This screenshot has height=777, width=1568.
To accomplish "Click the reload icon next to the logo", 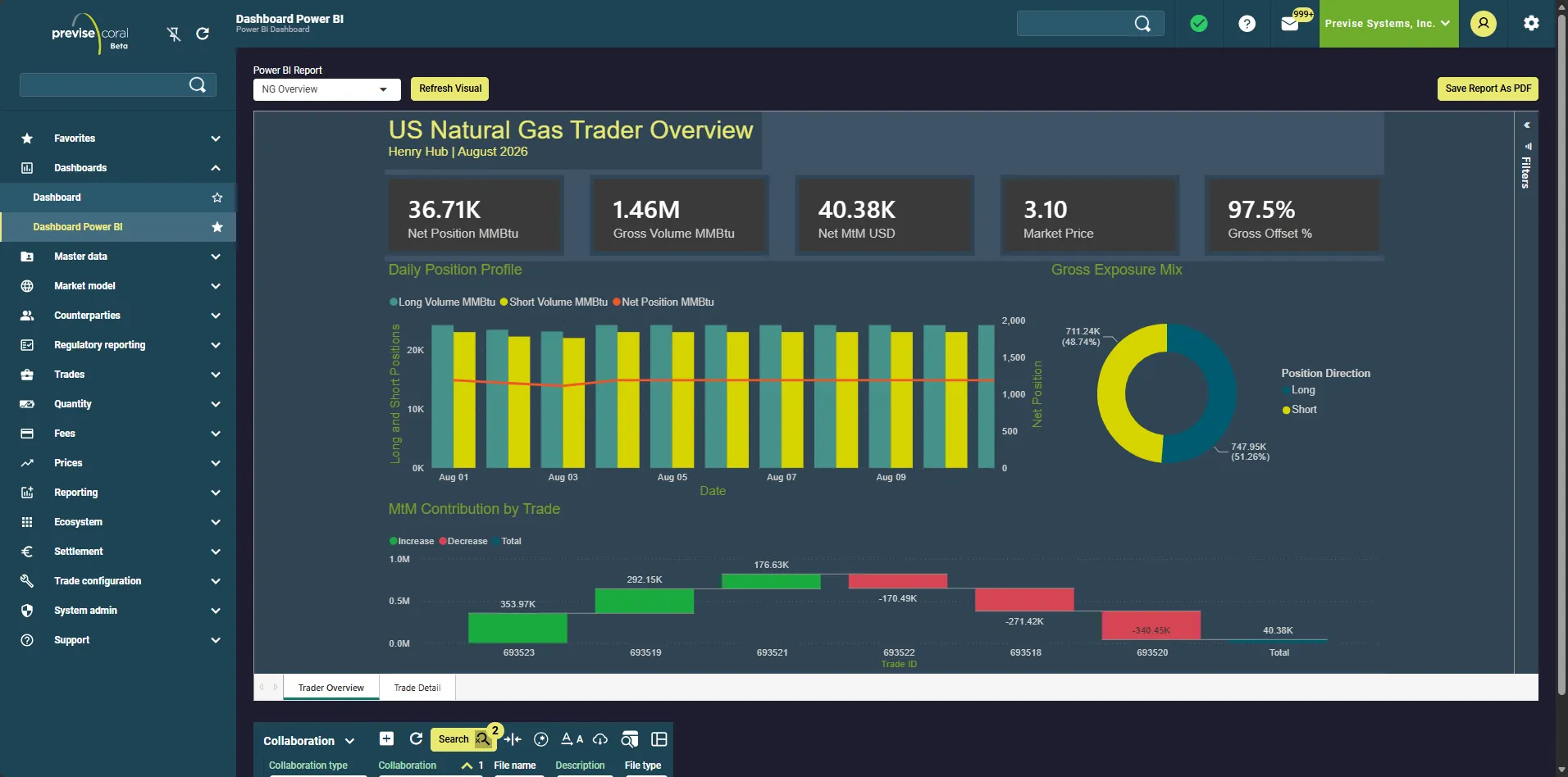I will point(203,34).
